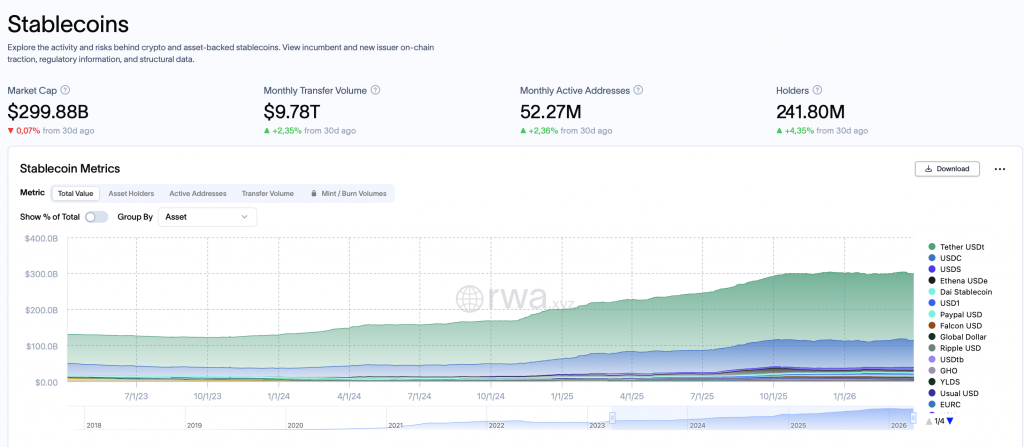1024x447 pixels.
Task: Go to previous legend page with up arrow
Action: [x=927, y=421]
